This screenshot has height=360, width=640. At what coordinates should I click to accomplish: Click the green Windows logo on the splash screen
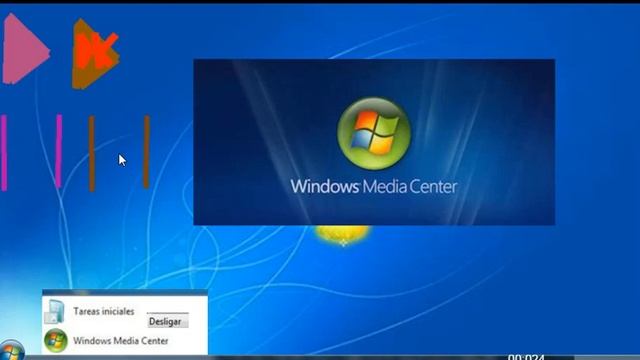pyautogui.click(x=374, y=133)
